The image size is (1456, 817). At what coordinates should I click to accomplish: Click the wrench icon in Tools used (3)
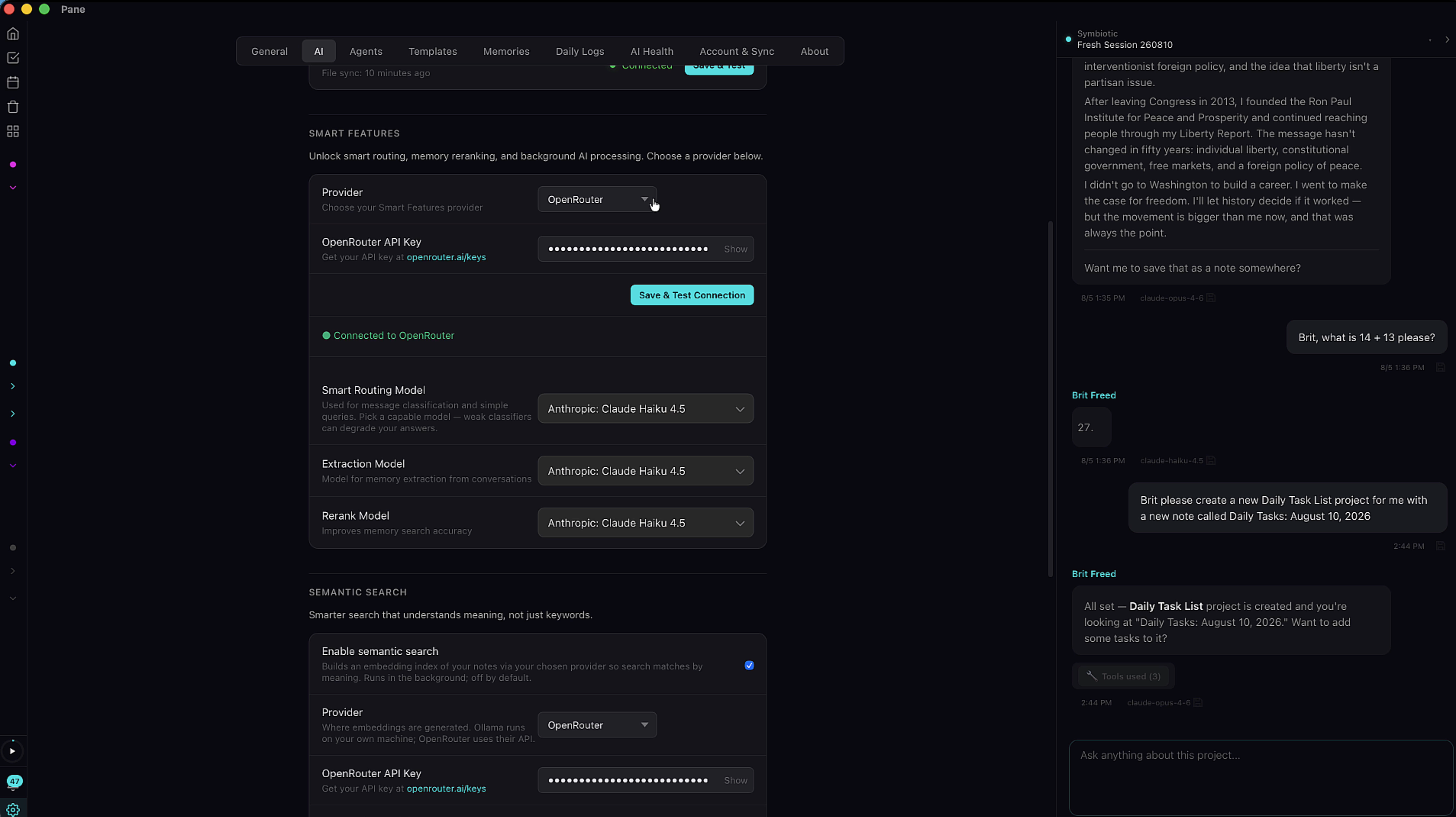pyautogui.click(x=1091, y=676)
